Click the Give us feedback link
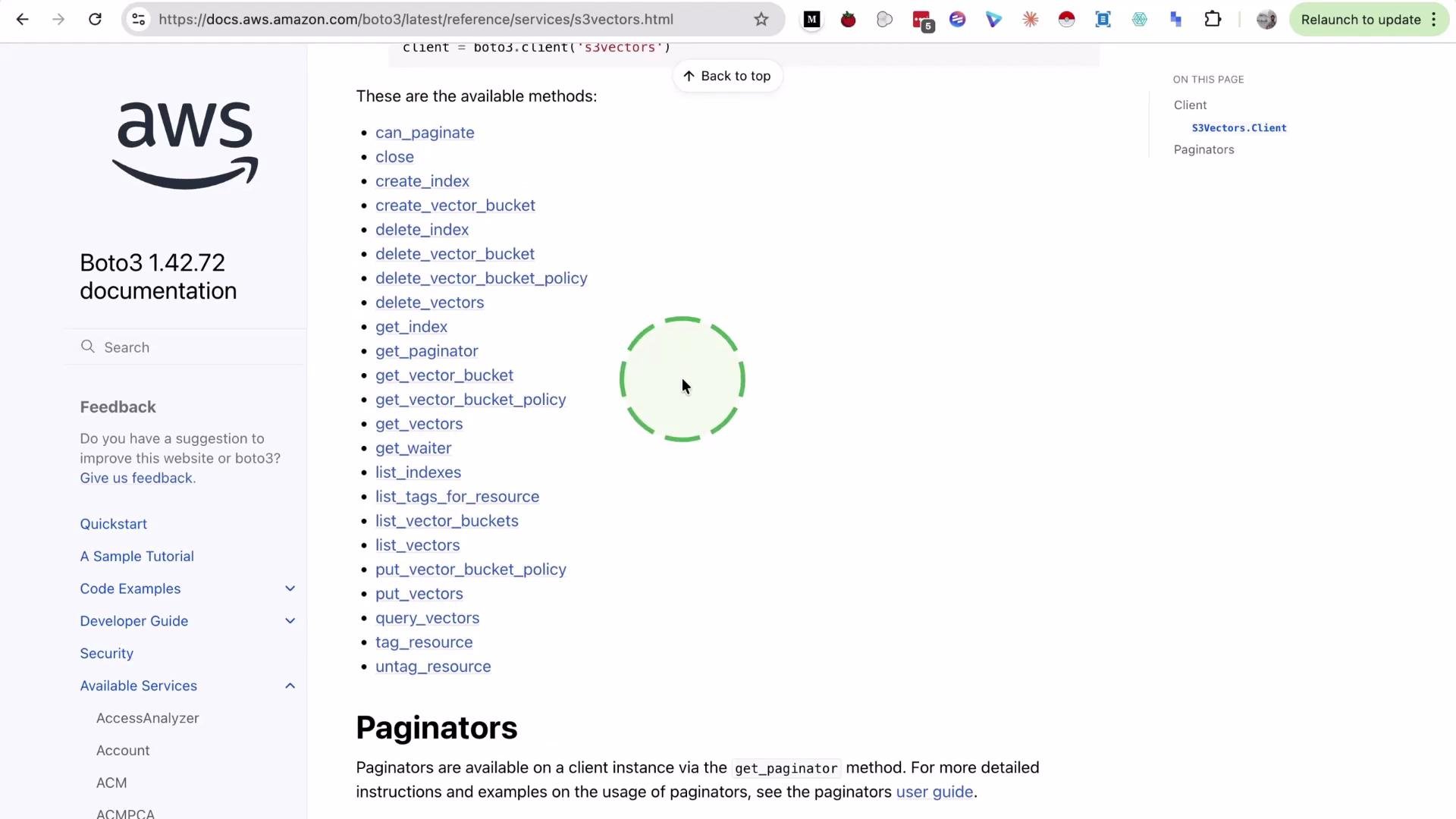This screenshot has width=1456, height=819. click(136, 478)
